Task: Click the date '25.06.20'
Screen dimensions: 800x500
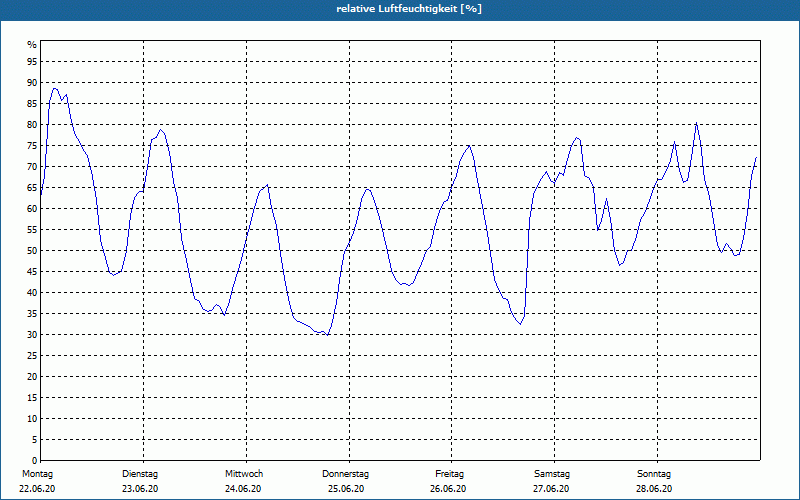Action: coord(346,489)
